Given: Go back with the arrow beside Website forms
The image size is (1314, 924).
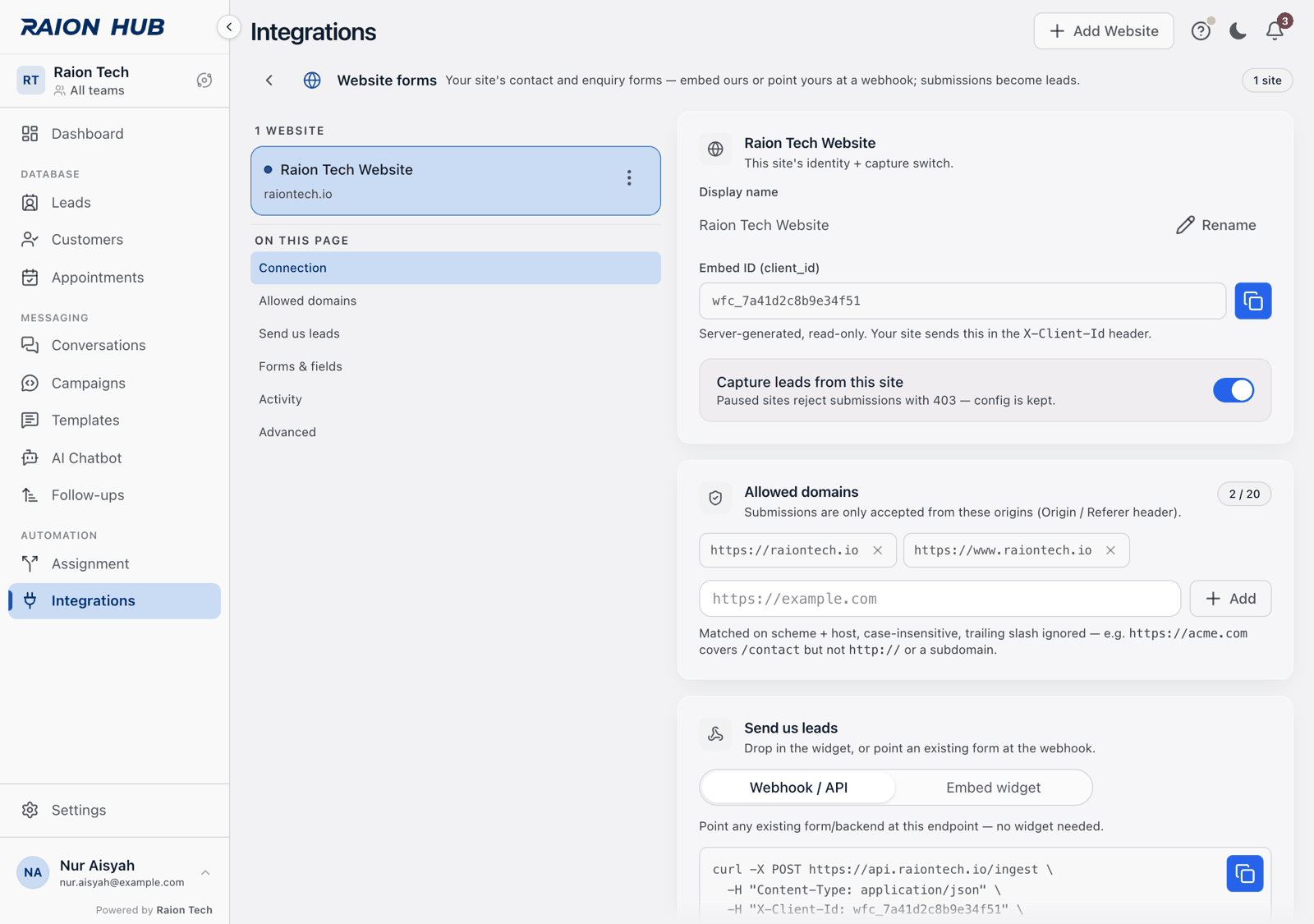Looking at the screenshot, I should pyautogui.click(x=269, y=80).
